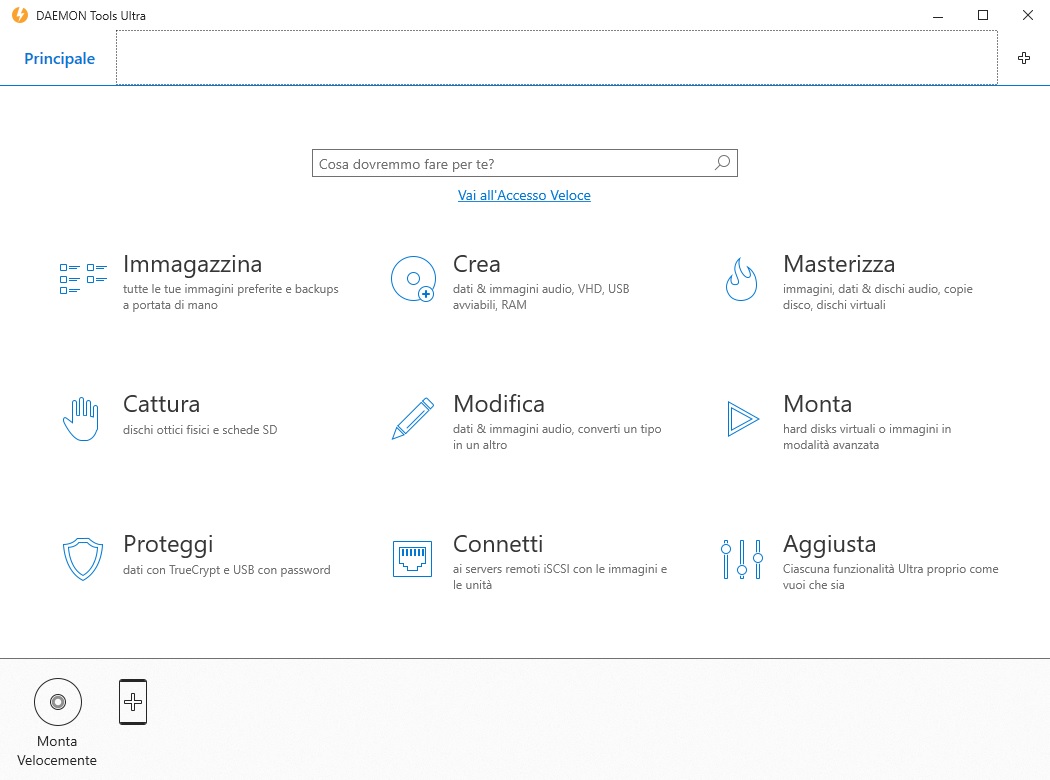Screen dimensions: 1050x780
Task: Click 'dati con TrueCrypt e USB con password'
Action: (x=226, y=570)
